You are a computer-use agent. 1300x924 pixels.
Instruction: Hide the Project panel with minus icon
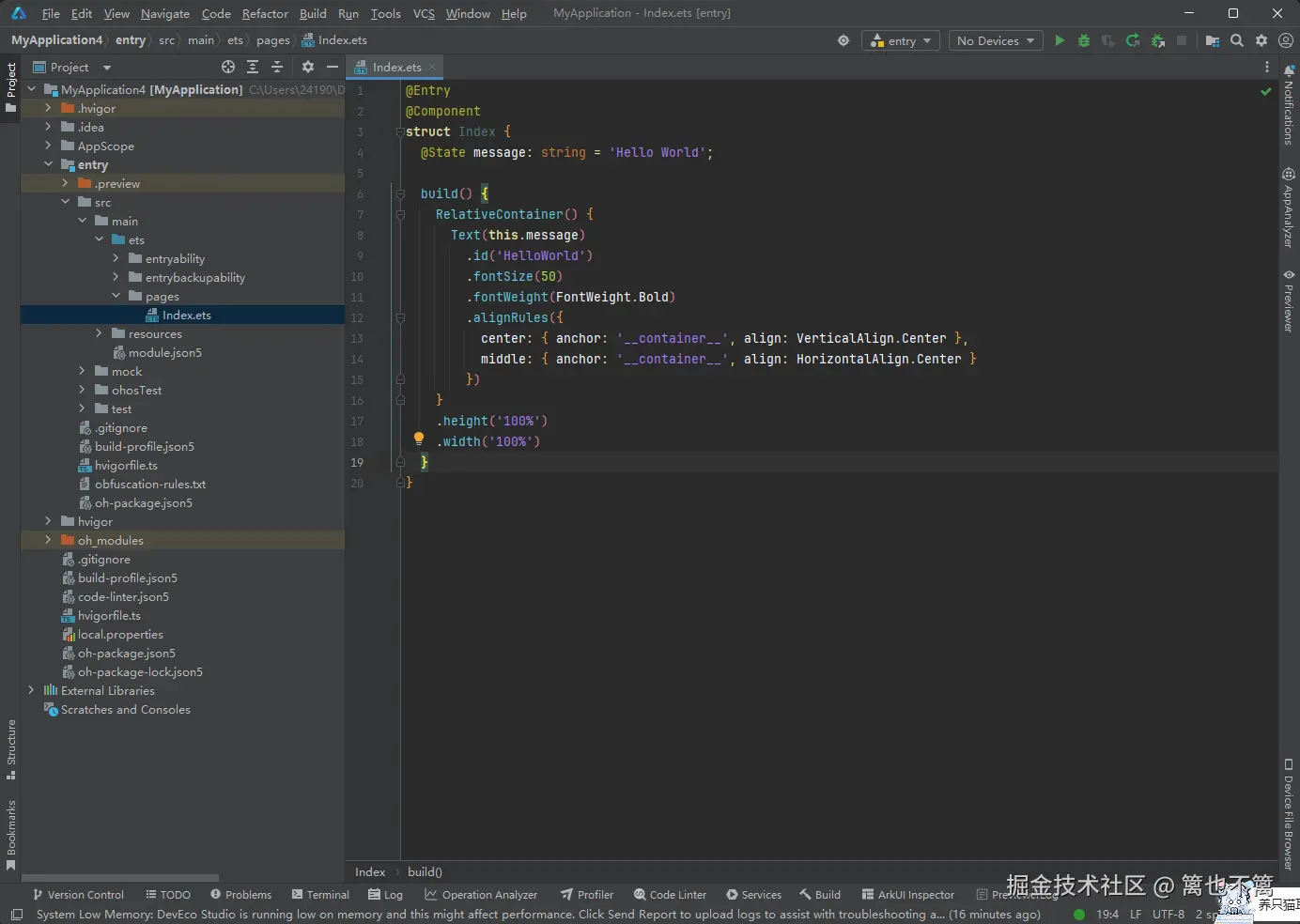click(x=332, y=67)
